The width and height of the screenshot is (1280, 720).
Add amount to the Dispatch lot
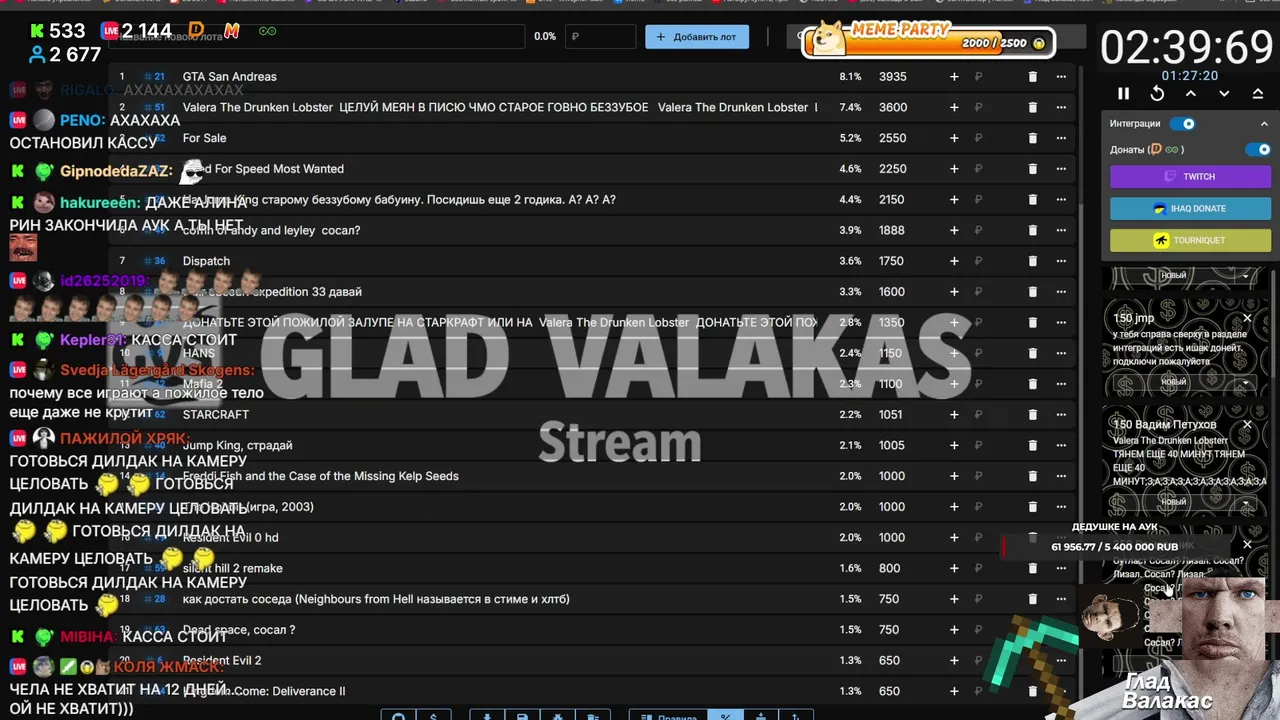954,261
